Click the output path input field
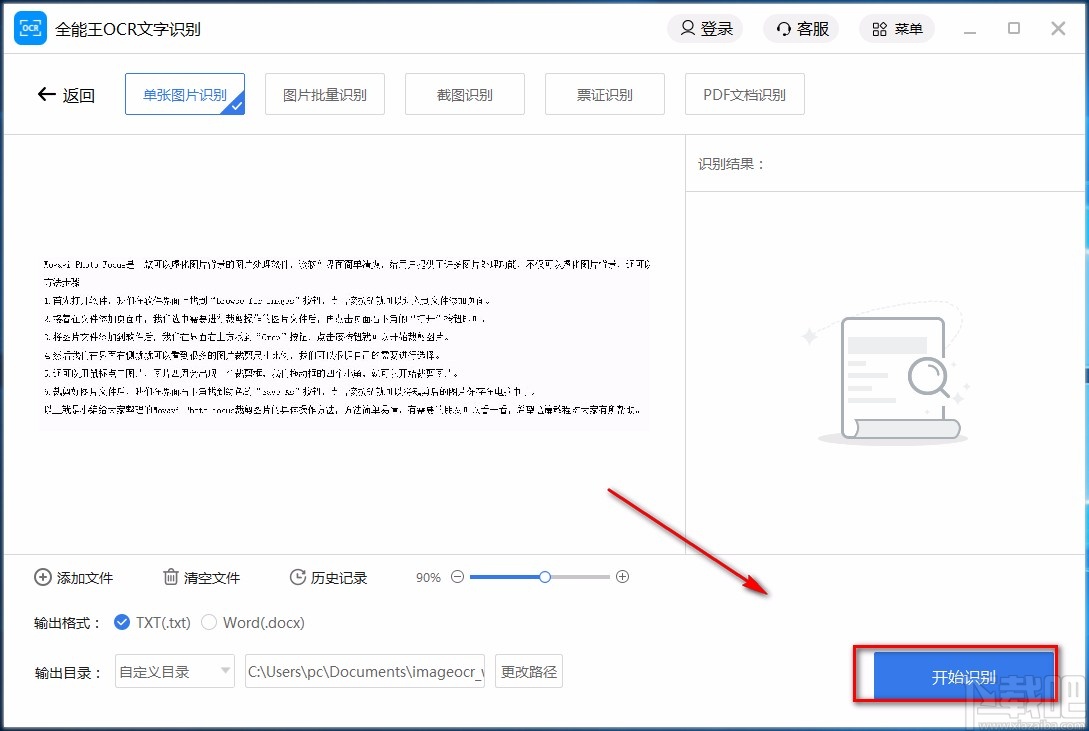The image size is (1089, 731). pyautogui.click(x=364, y=671)
